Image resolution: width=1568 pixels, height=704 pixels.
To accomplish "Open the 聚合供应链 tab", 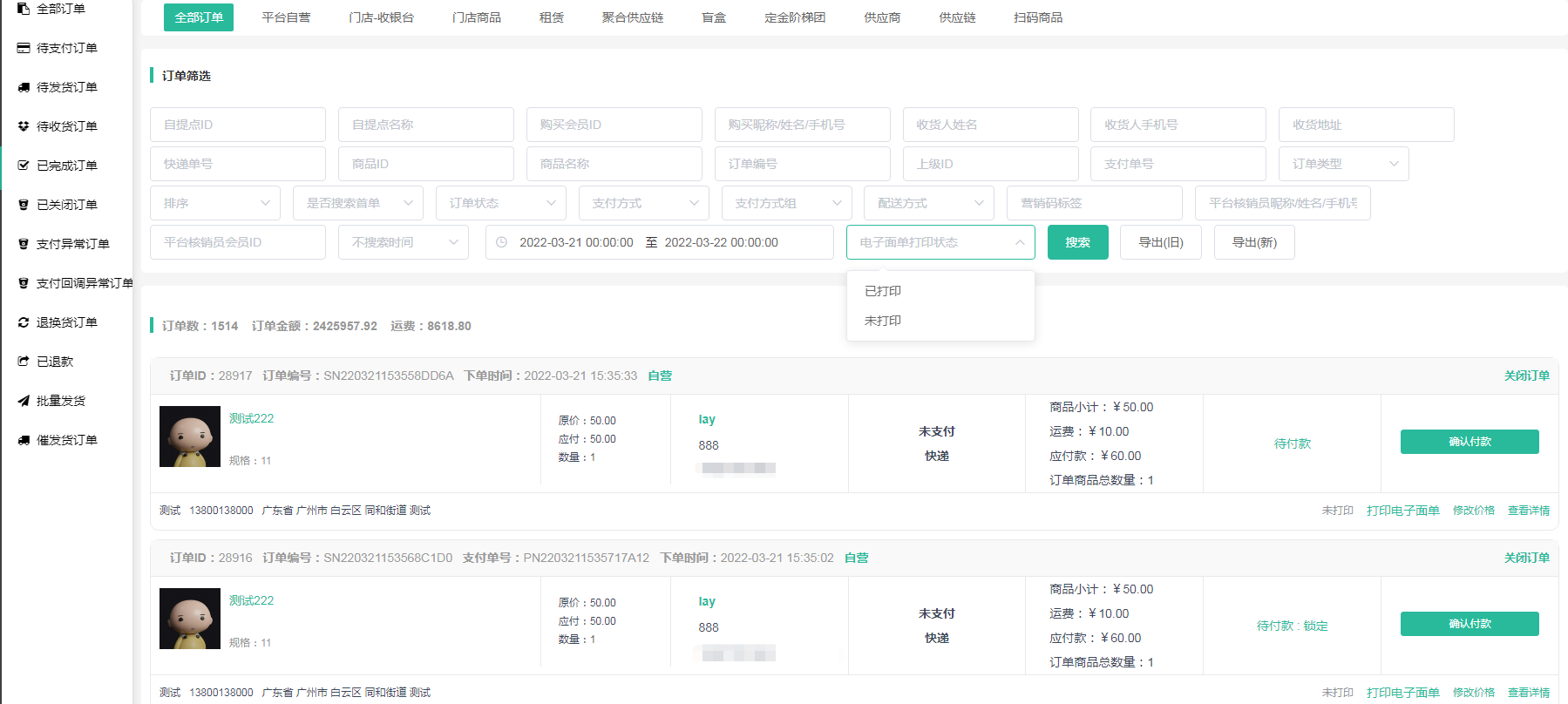I will pos(633,17).
